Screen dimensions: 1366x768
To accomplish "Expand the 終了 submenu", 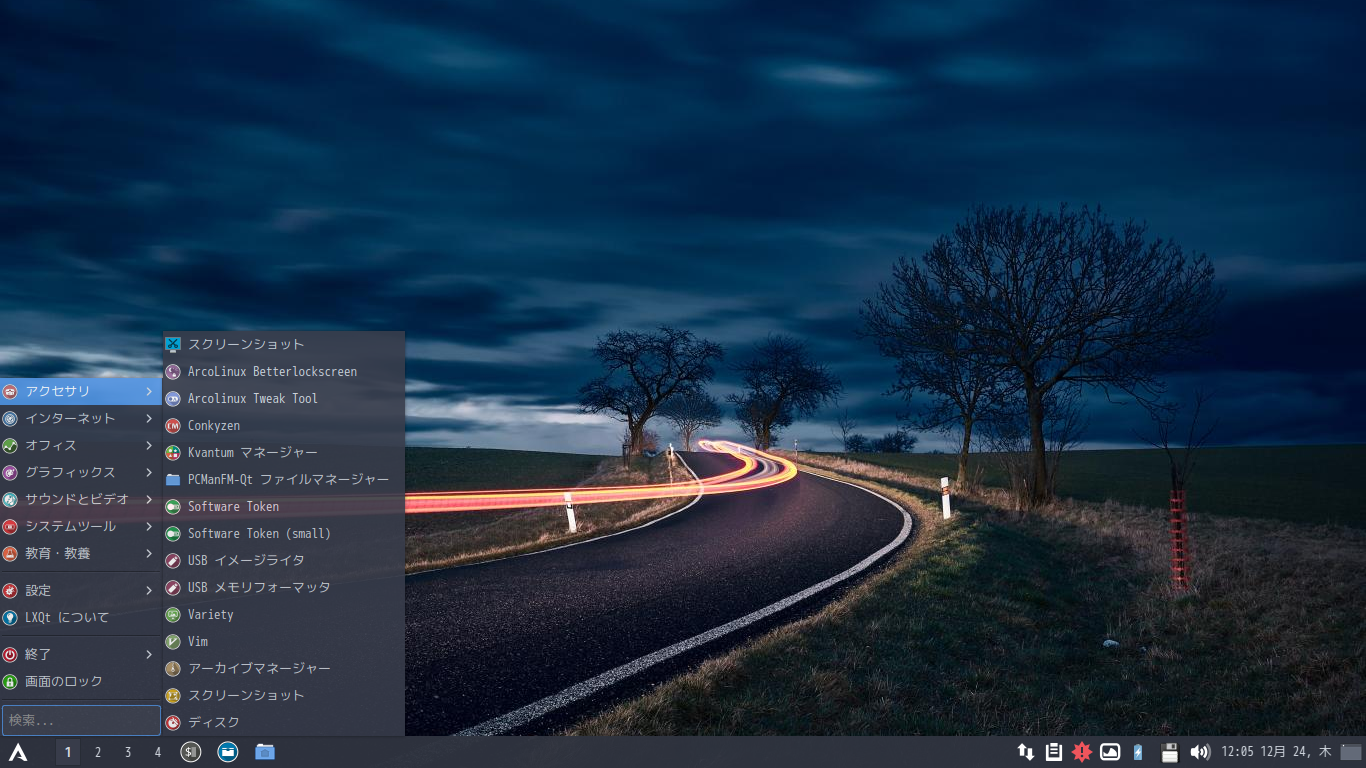I will click(x=80, y=654).
